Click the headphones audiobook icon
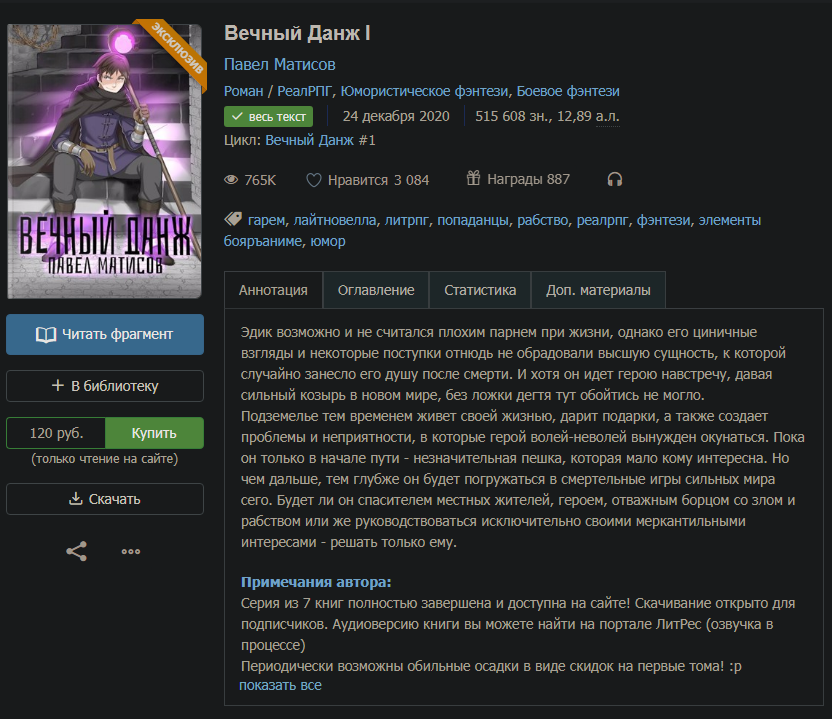 click(614, 179)
